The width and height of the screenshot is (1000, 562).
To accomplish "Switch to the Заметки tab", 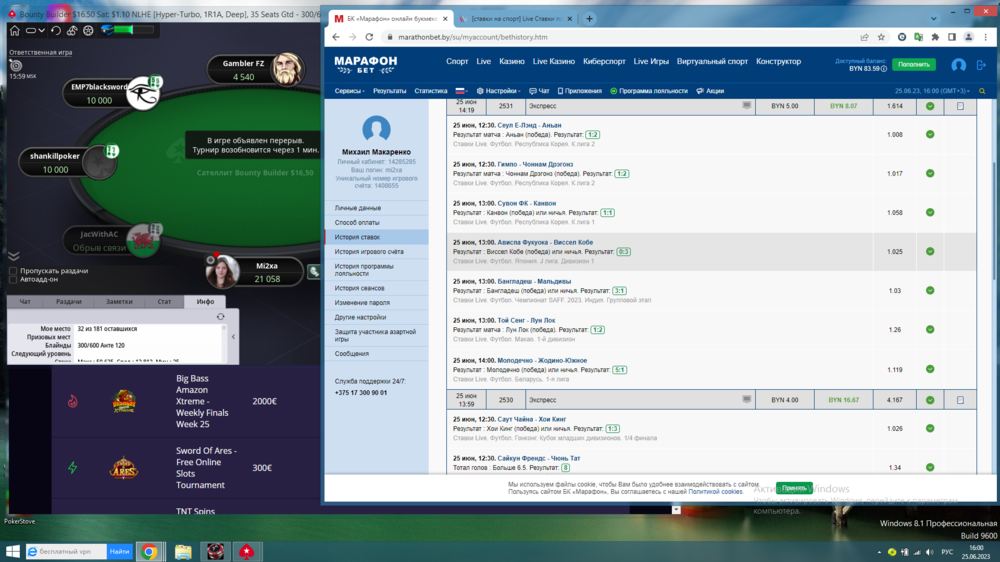I will click(x=119, y=301).
